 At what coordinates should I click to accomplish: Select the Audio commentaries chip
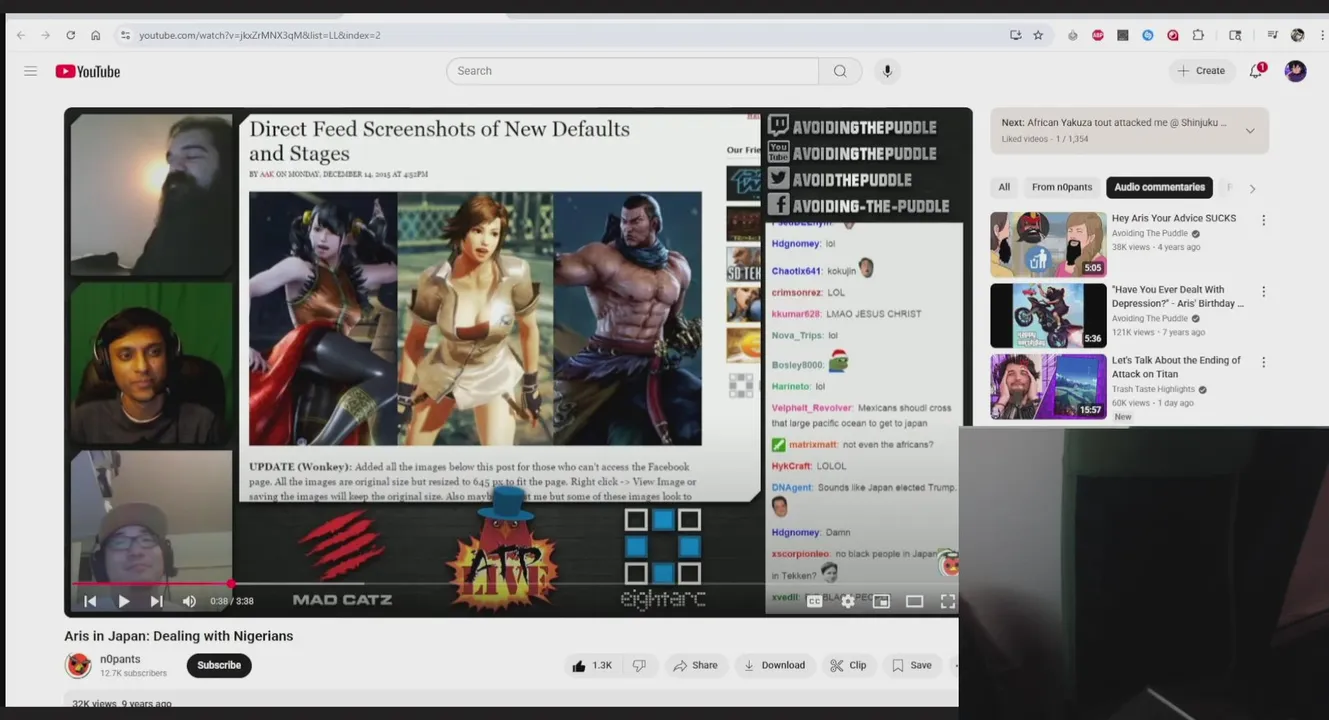1159,187
